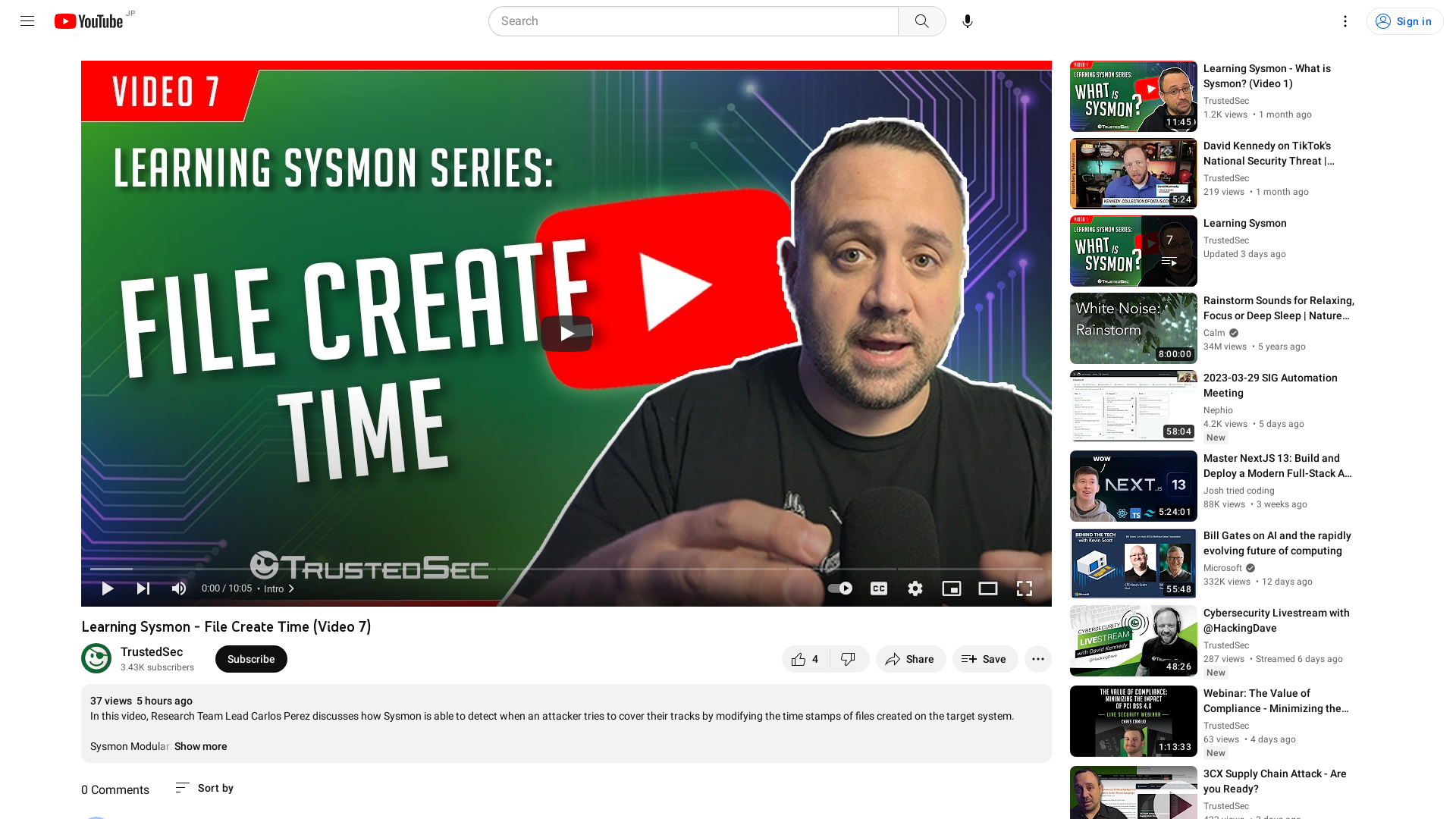Click the skip next track icon
This screenshot has height=819, width=1456.
click(143, 588)
